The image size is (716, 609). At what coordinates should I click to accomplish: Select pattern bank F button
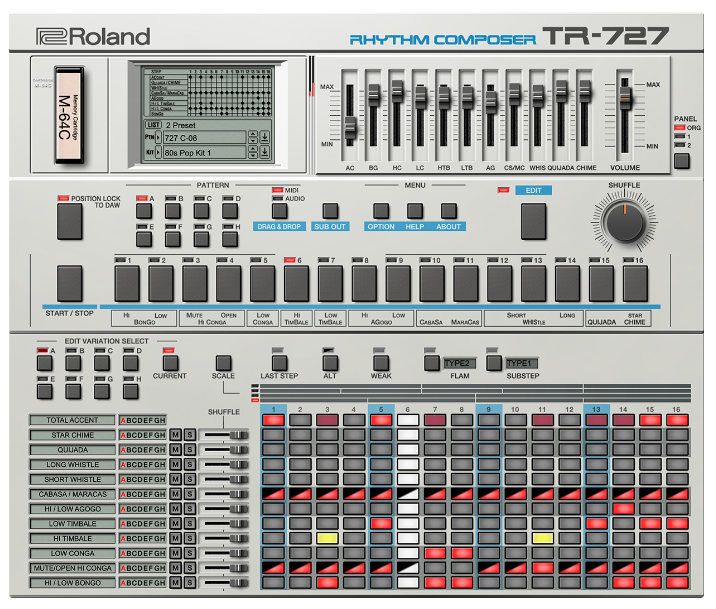(x=173, y=239)
